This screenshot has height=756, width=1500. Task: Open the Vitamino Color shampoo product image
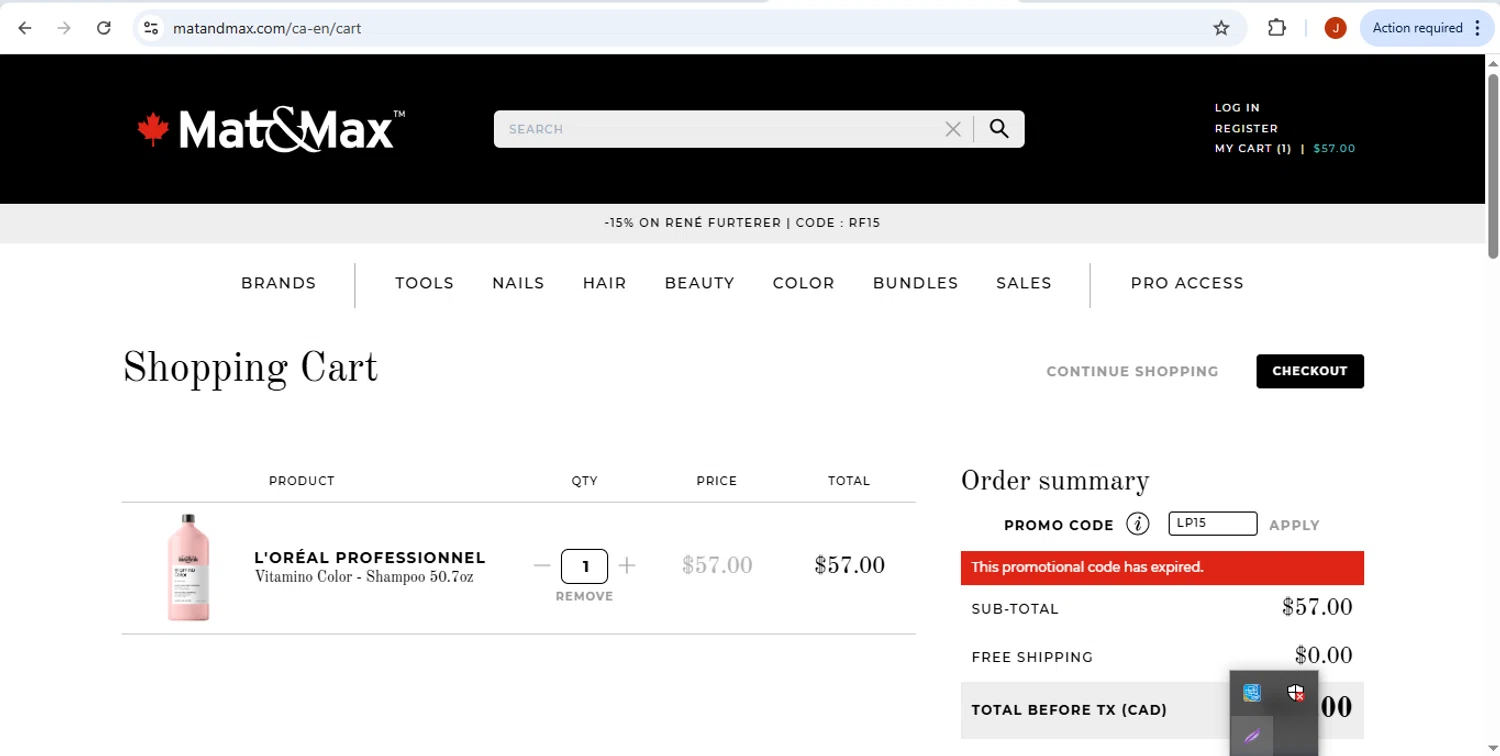(189, 567)
